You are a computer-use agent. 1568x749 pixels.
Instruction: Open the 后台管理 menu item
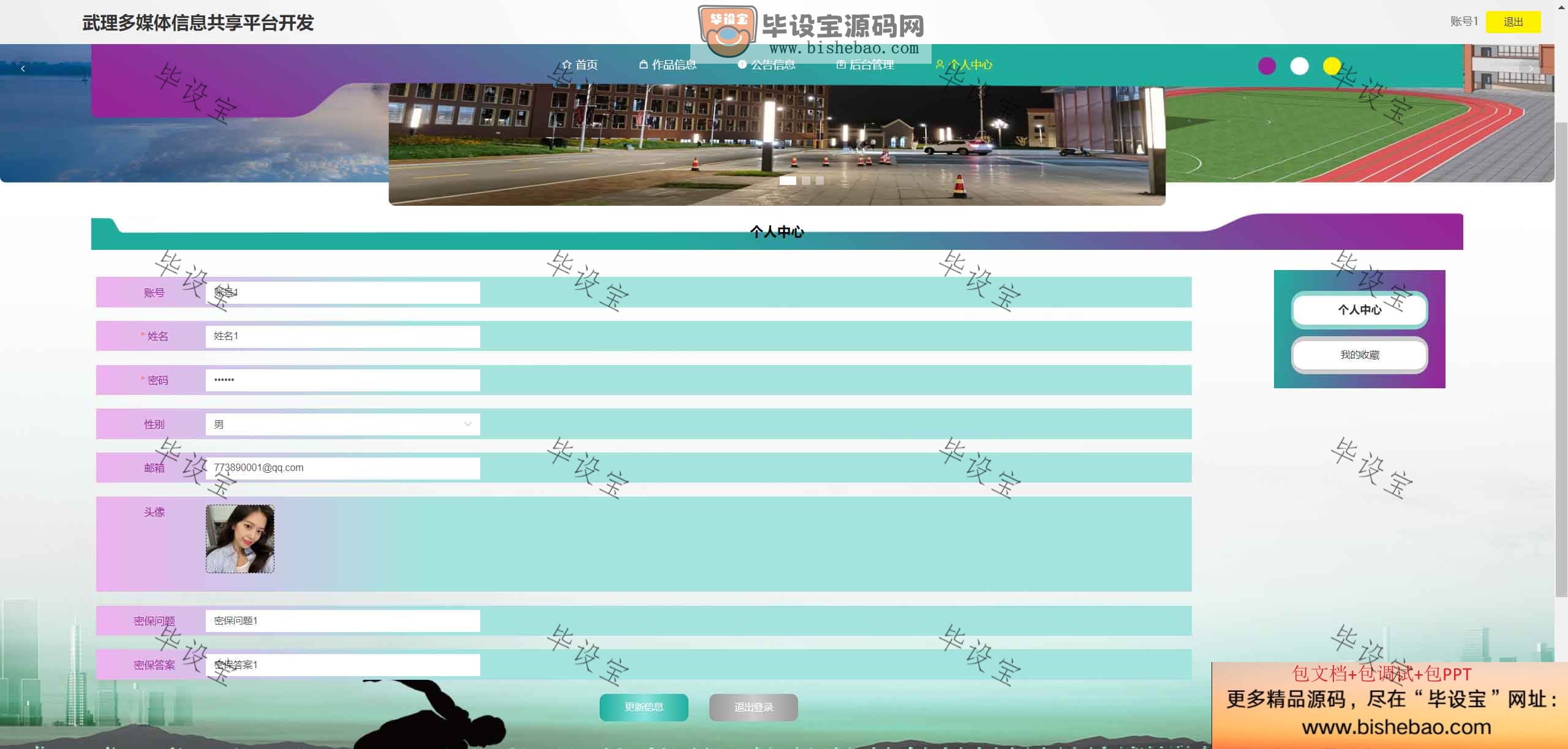pyautogui.click(x=865, y=64)
